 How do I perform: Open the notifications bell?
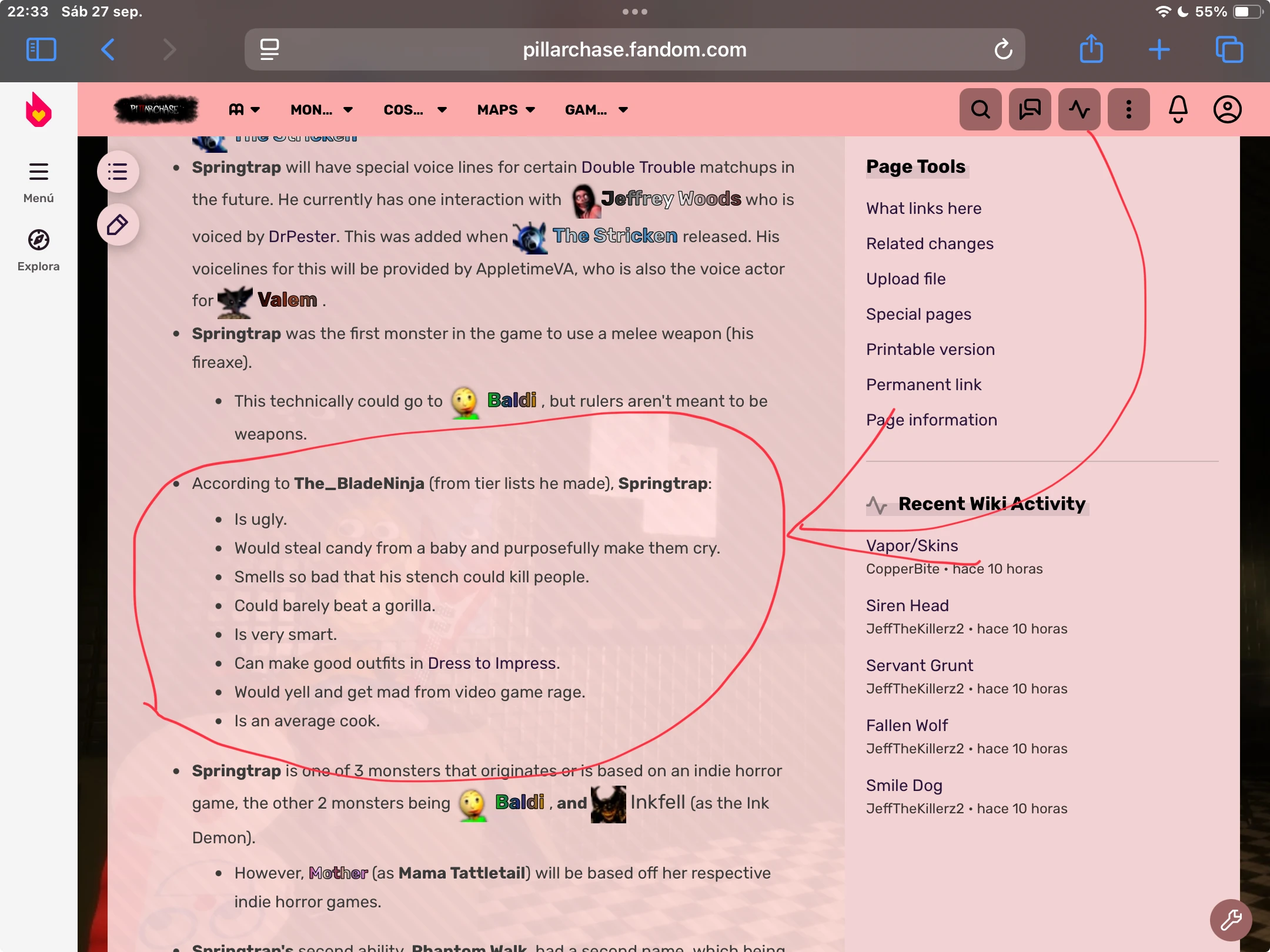pos(1178,109)
